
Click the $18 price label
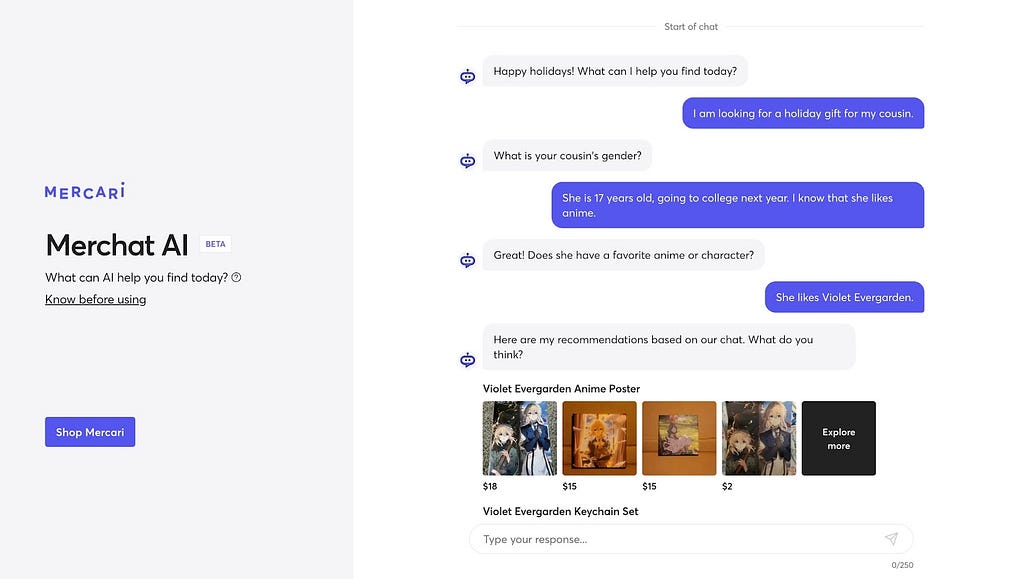point(490,486)
